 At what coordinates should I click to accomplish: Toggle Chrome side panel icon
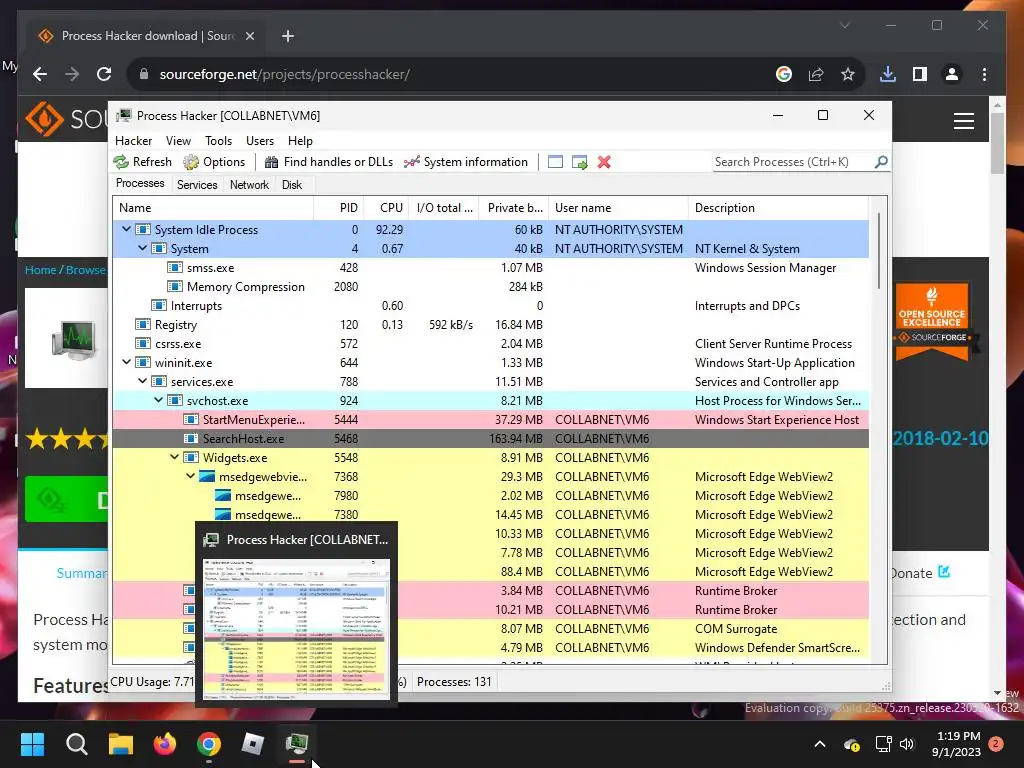pos(920,74)
